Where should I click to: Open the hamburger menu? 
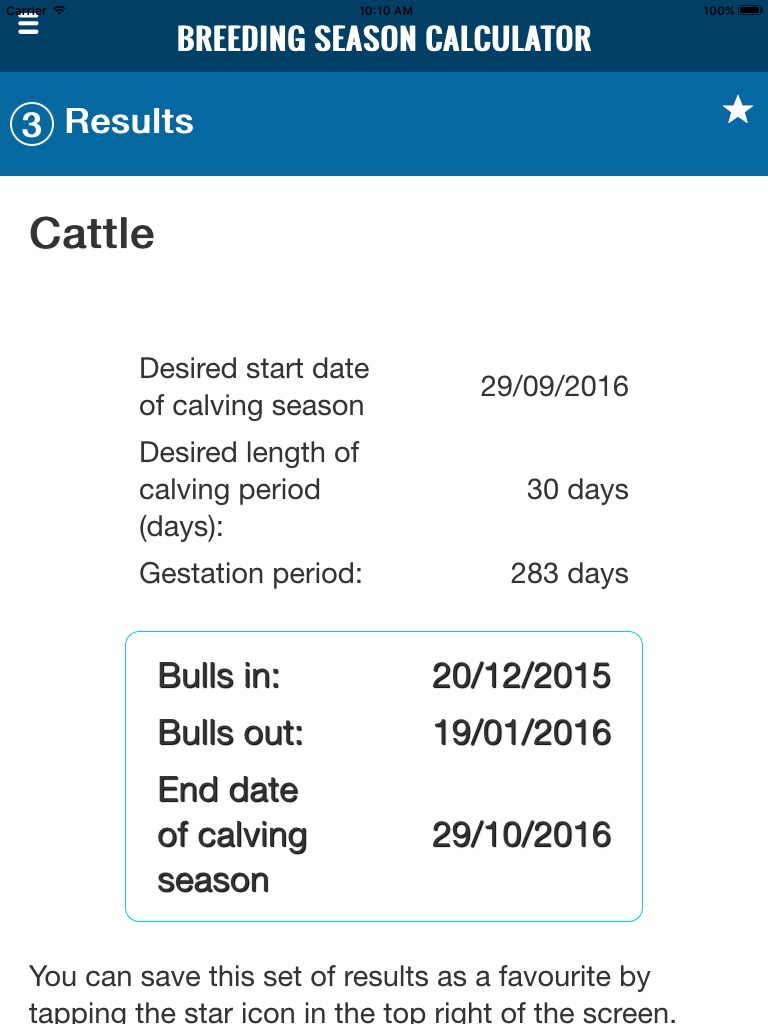(28, 25)
